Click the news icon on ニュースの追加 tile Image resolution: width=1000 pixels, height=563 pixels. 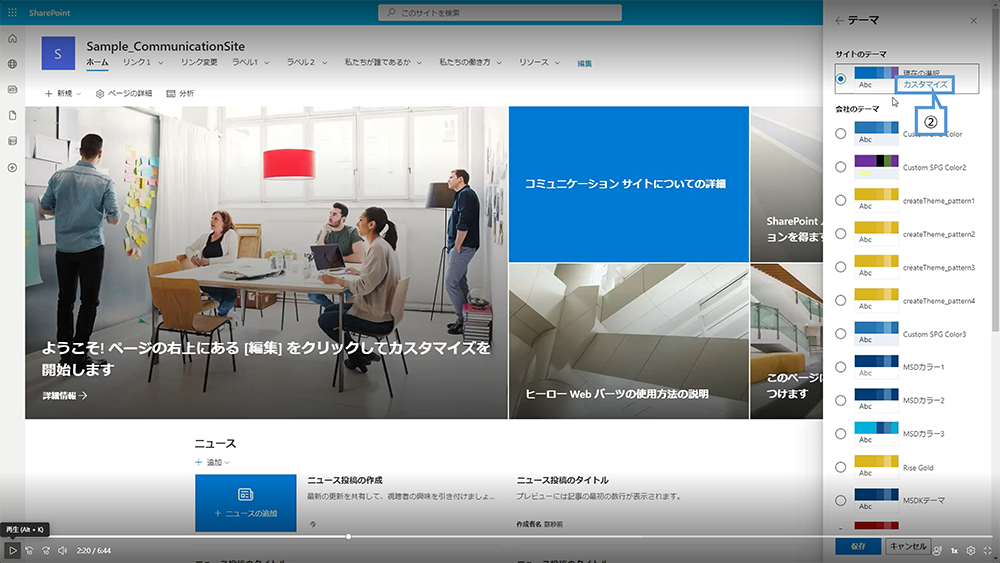(x=246, y=494)
